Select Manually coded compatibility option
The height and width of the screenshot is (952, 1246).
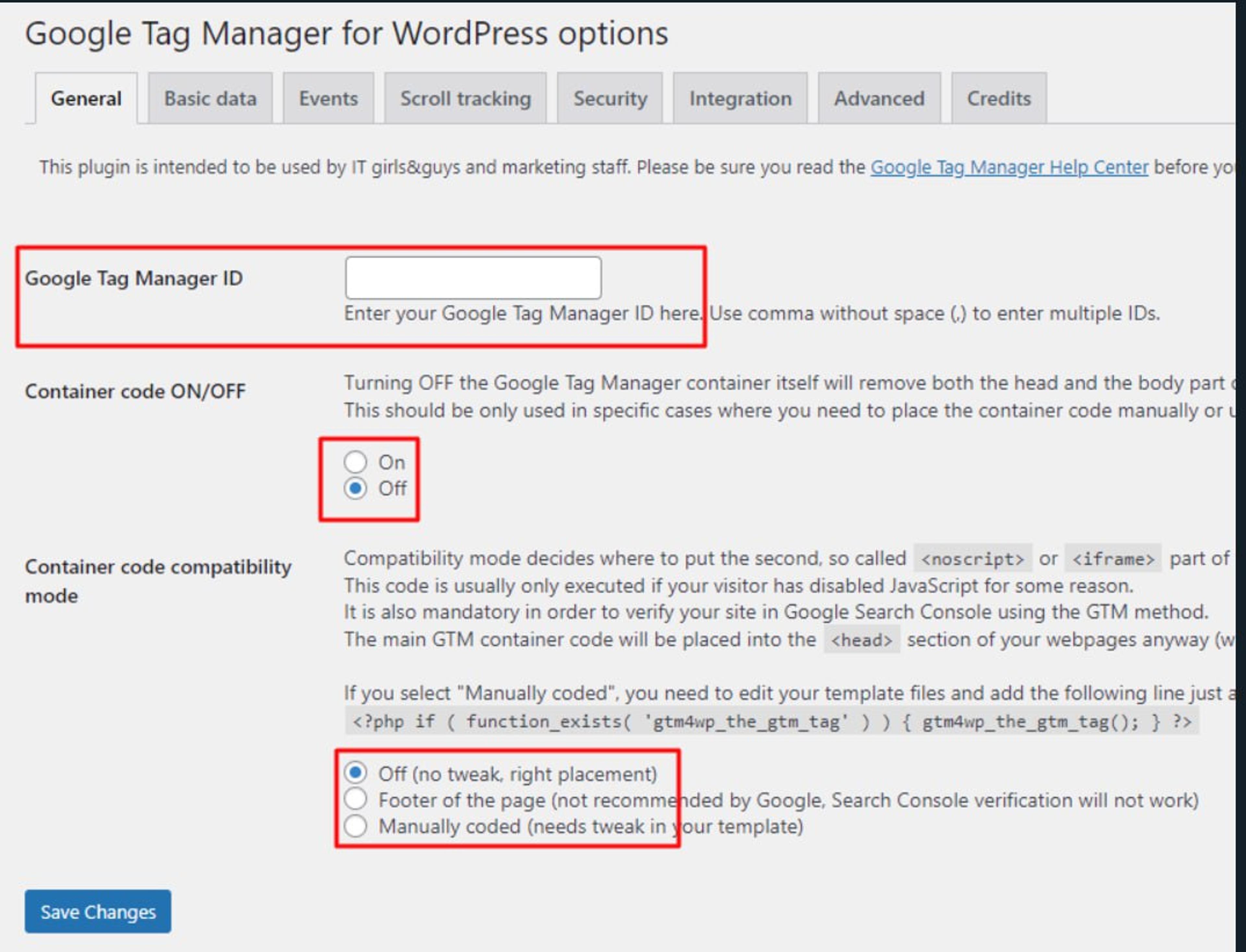point(355,825)
